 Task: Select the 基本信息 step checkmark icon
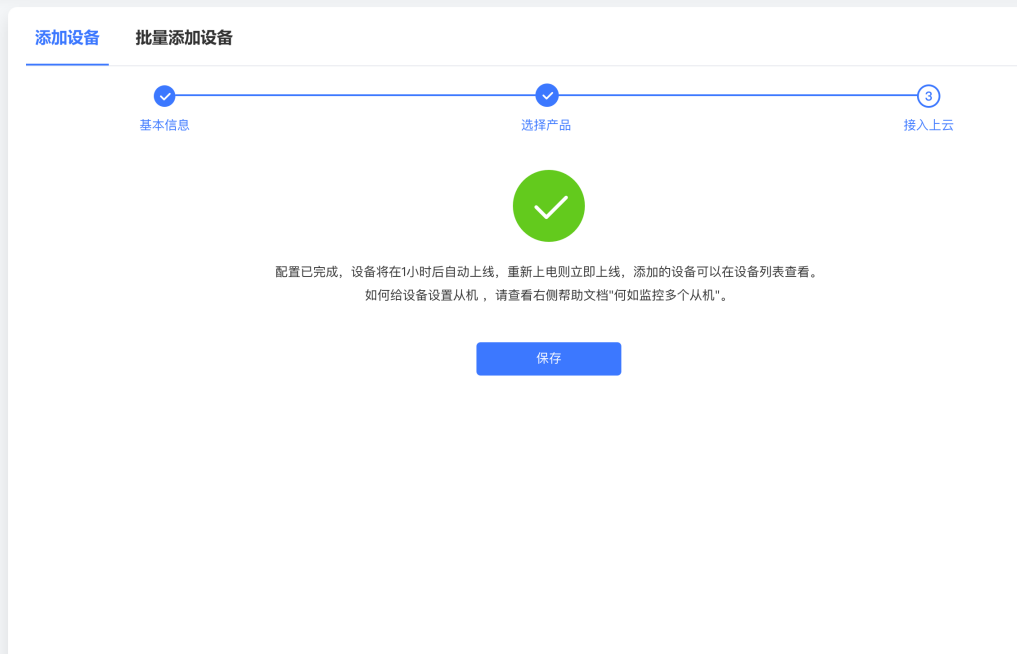165,96
